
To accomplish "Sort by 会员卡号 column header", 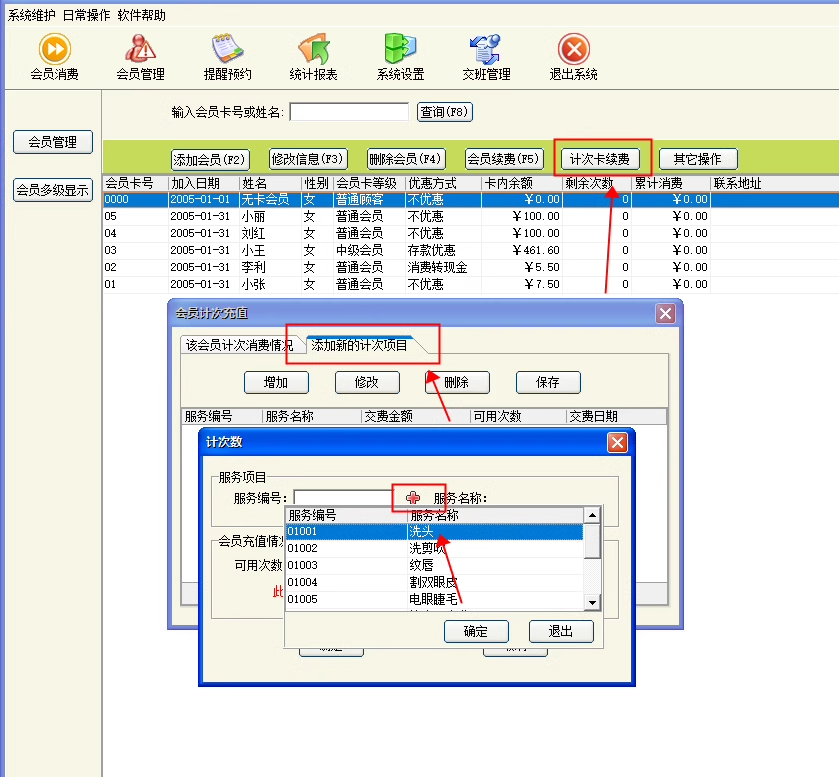I will coord(136,184).
